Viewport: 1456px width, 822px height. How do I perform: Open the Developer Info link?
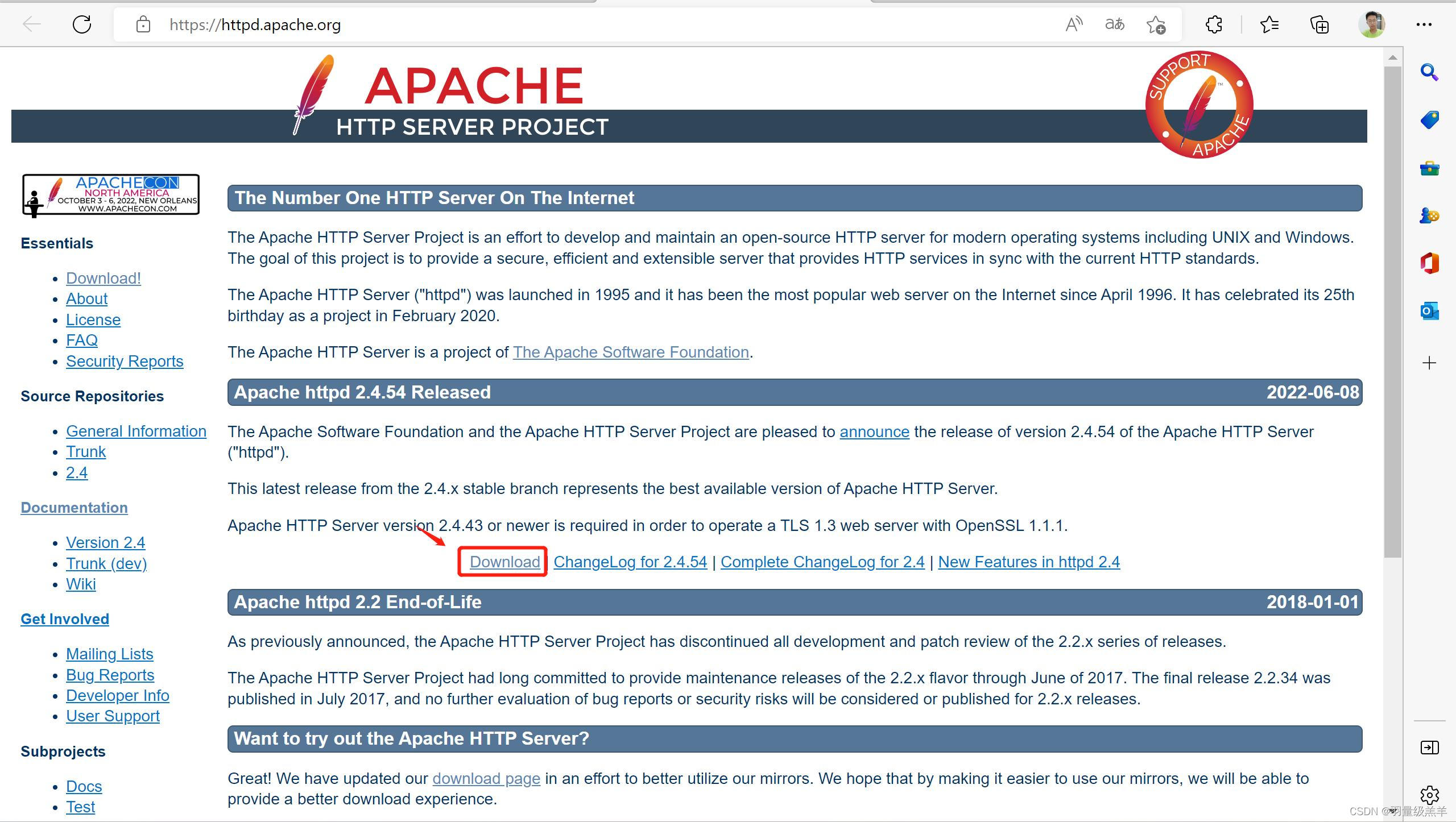[x=118, y=695]
